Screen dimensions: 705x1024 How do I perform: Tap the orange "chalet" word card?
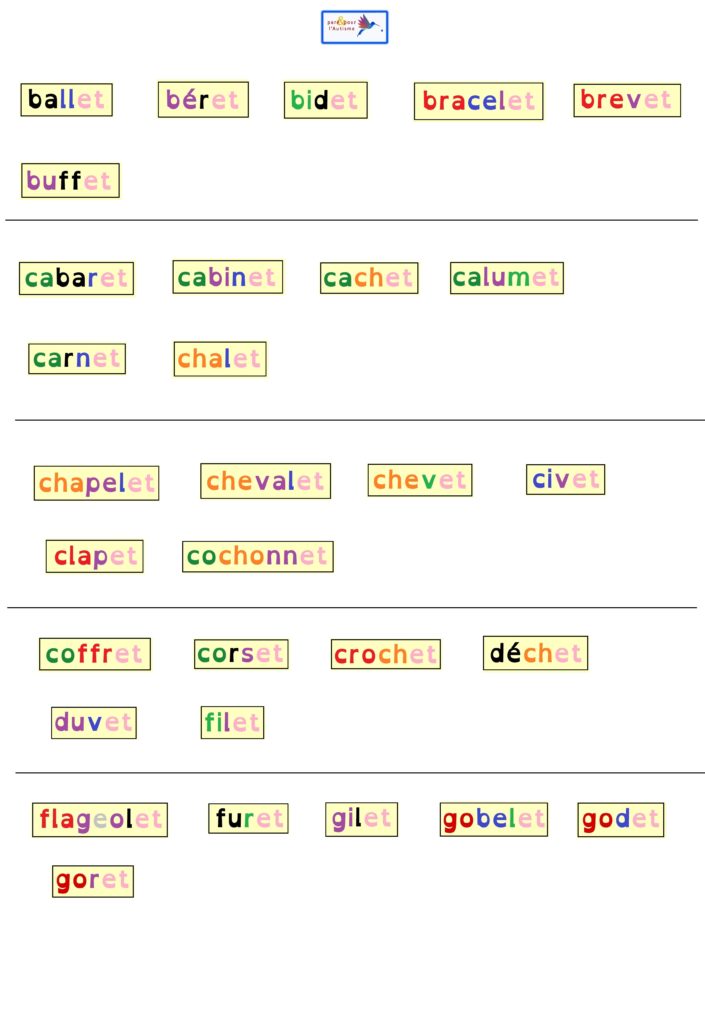pos(220,359)
